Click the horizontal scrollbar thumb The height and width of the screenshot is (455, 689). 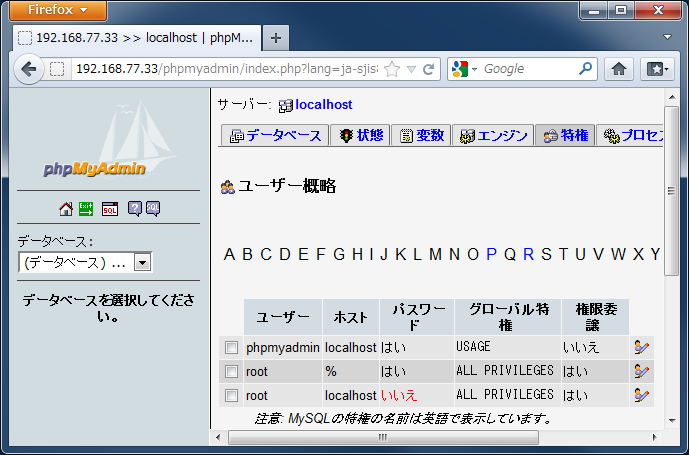[383, 437]
